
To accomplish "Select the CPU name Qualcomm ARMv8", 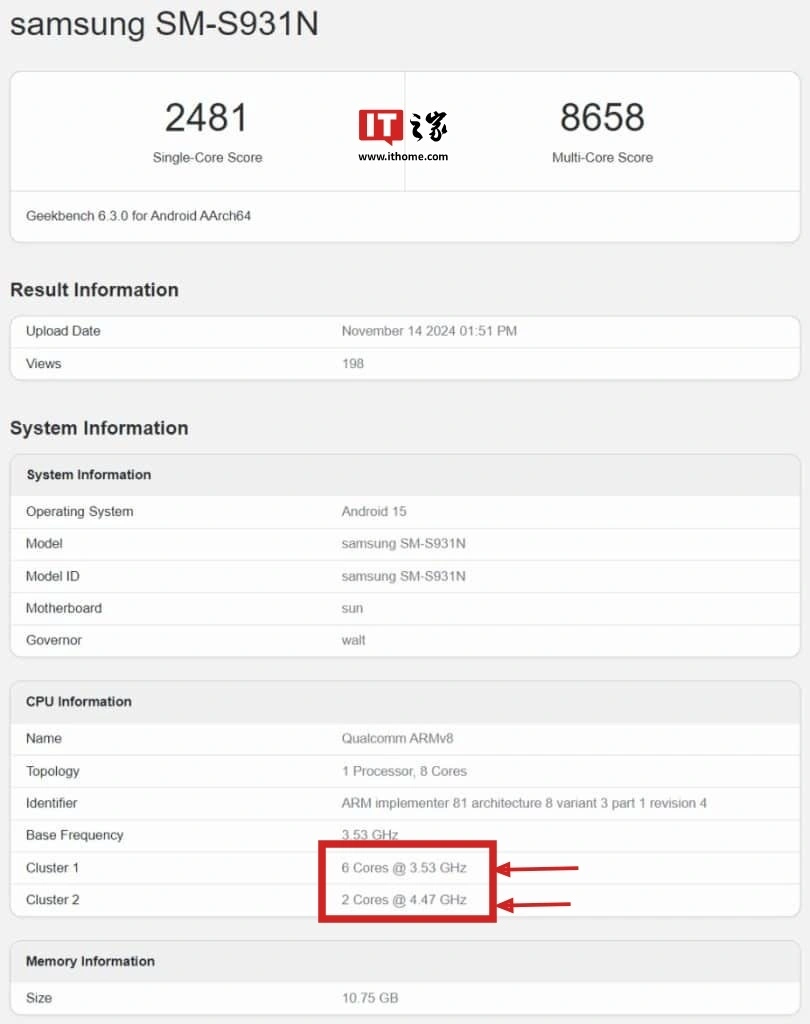I will [x=401, y=738].
